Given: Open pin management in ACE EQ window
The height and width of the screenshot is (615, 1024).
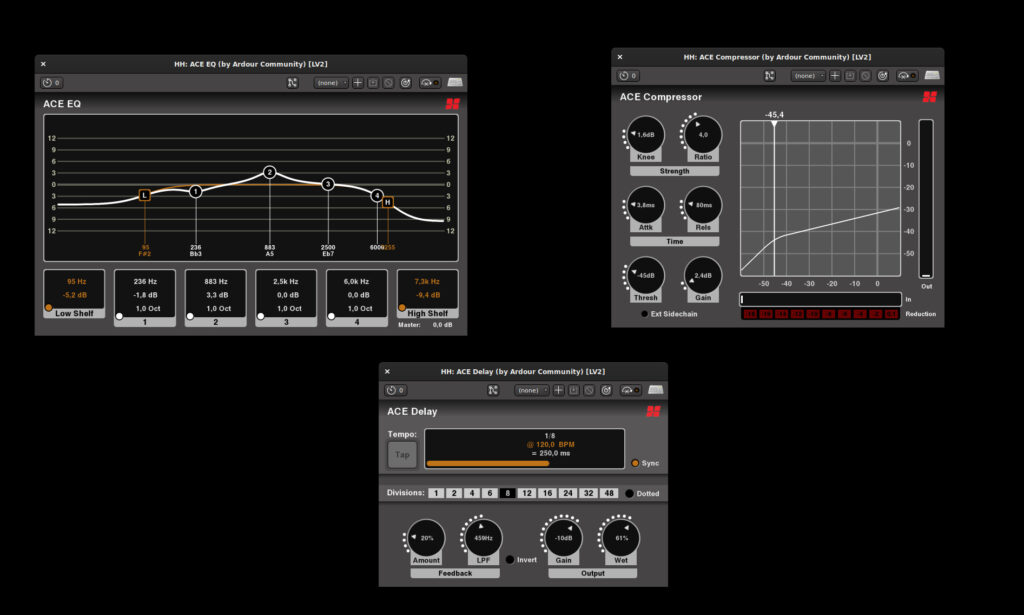Looking at the screenshot, I should pos(292,83).
